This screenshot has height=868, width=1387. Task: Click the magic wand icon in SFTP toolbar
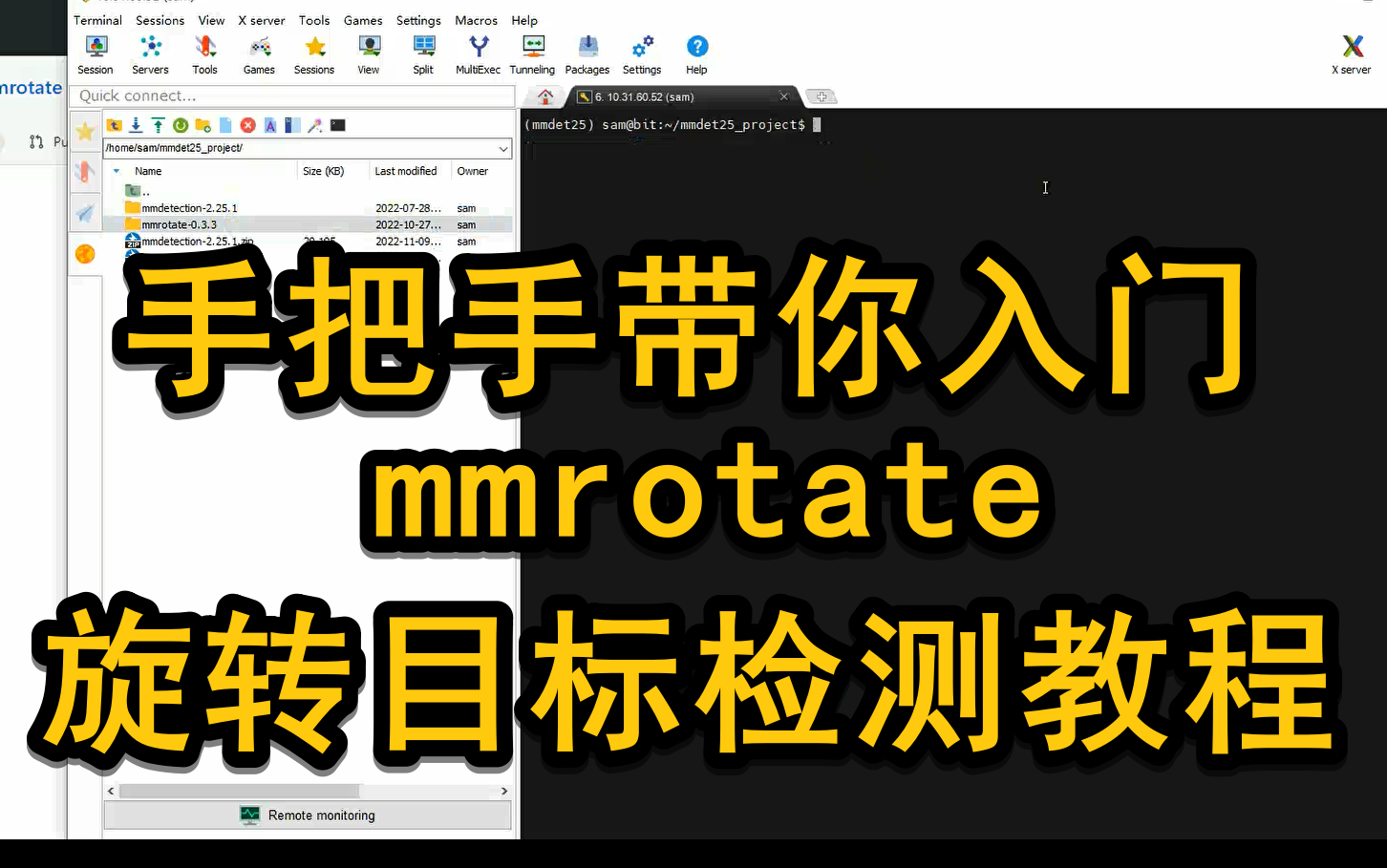(x=315, y=125)
